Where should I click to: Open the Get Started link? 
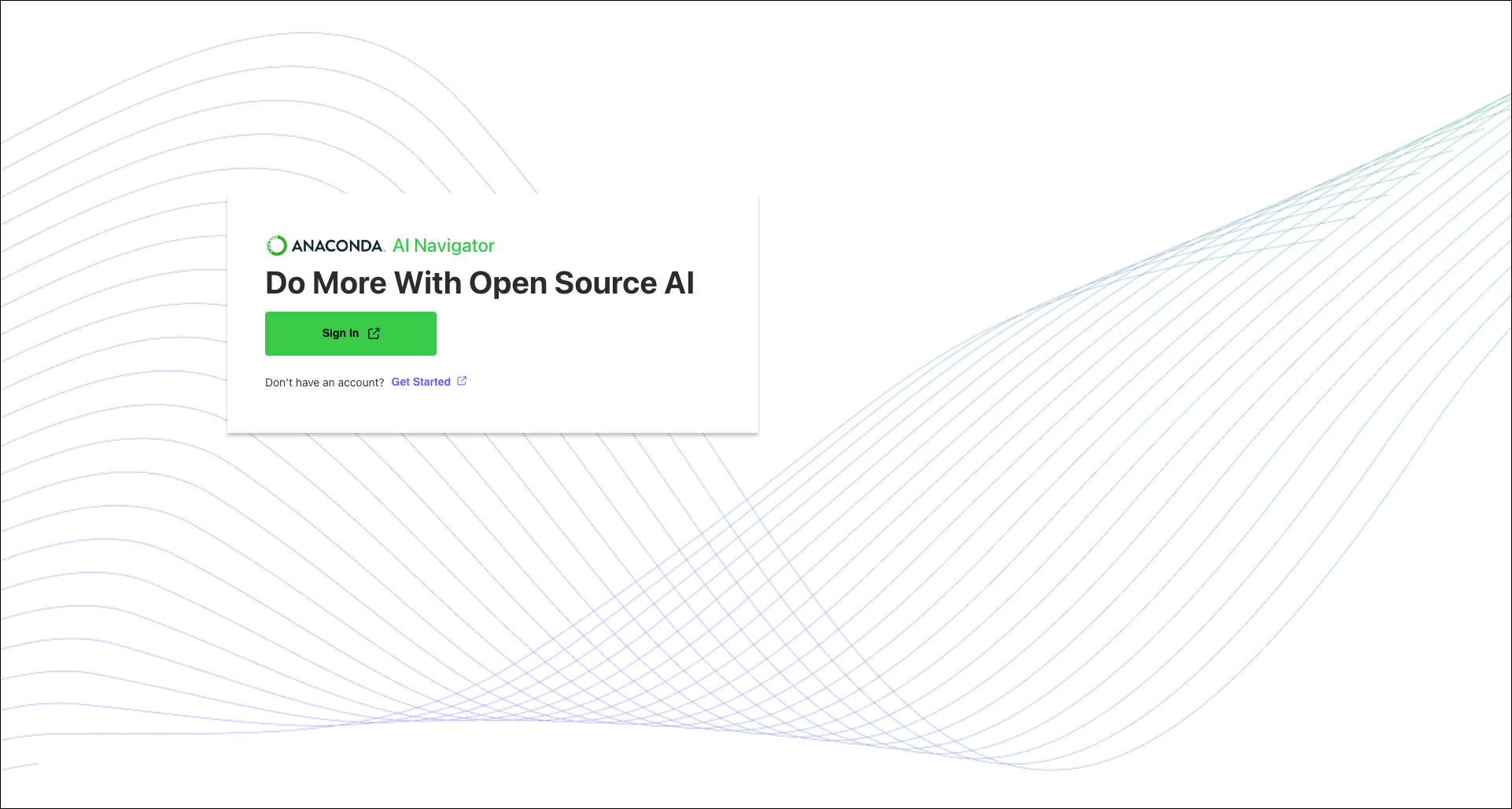421,382
